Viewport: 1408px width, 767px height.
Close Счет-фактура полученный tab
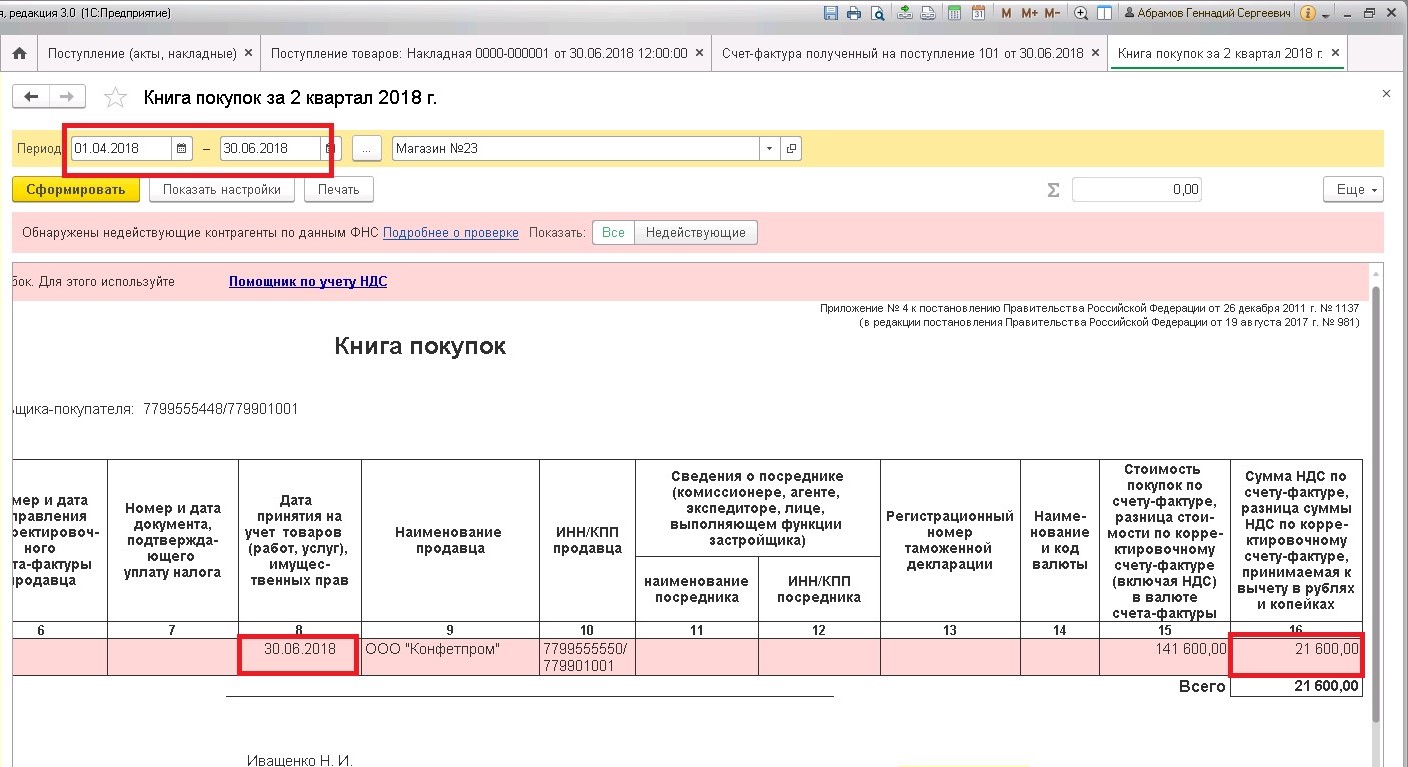(1095, 53)
